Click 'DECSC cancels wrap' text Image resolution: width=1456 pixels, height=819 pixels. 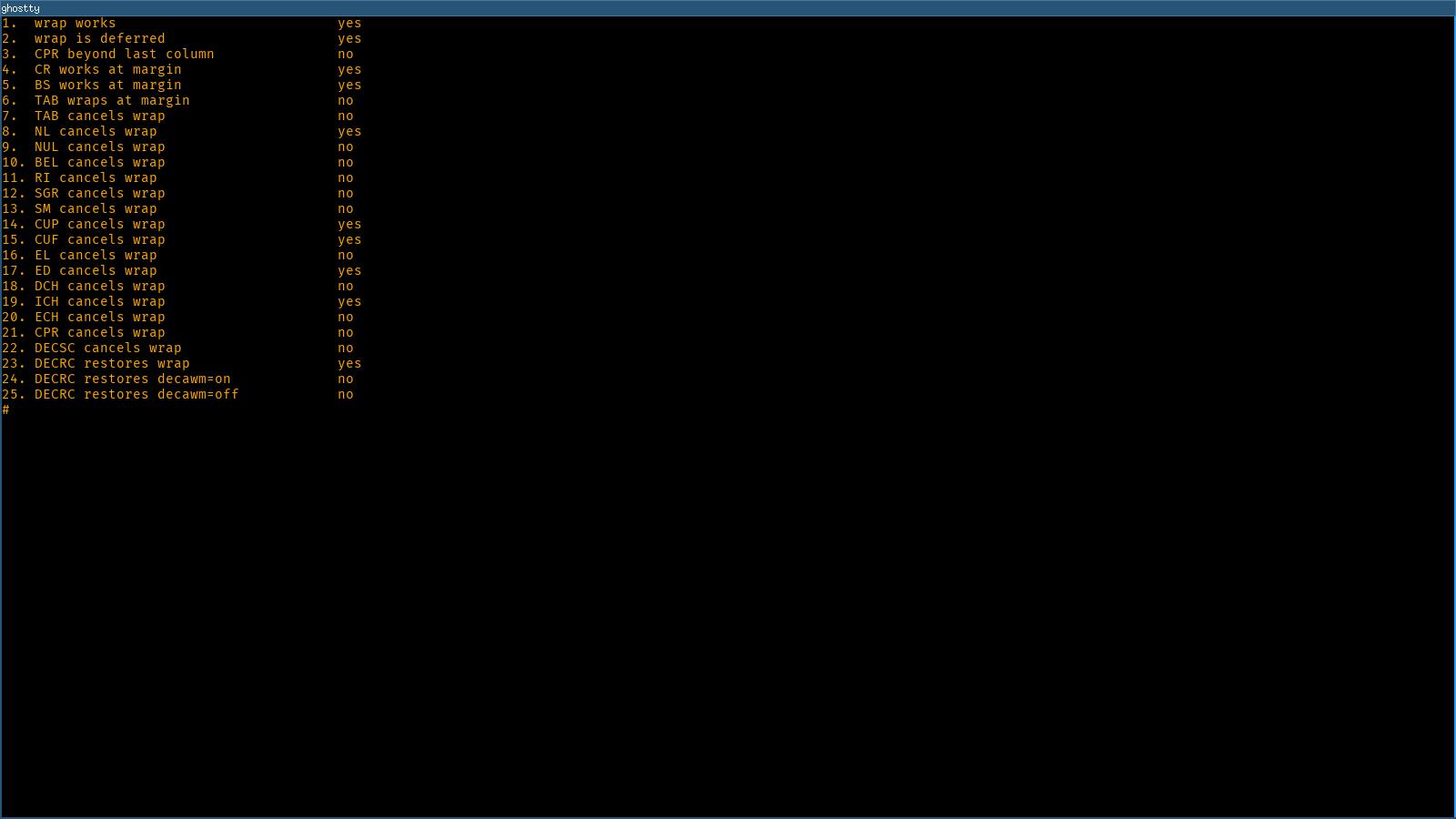(x=108, y=349)
